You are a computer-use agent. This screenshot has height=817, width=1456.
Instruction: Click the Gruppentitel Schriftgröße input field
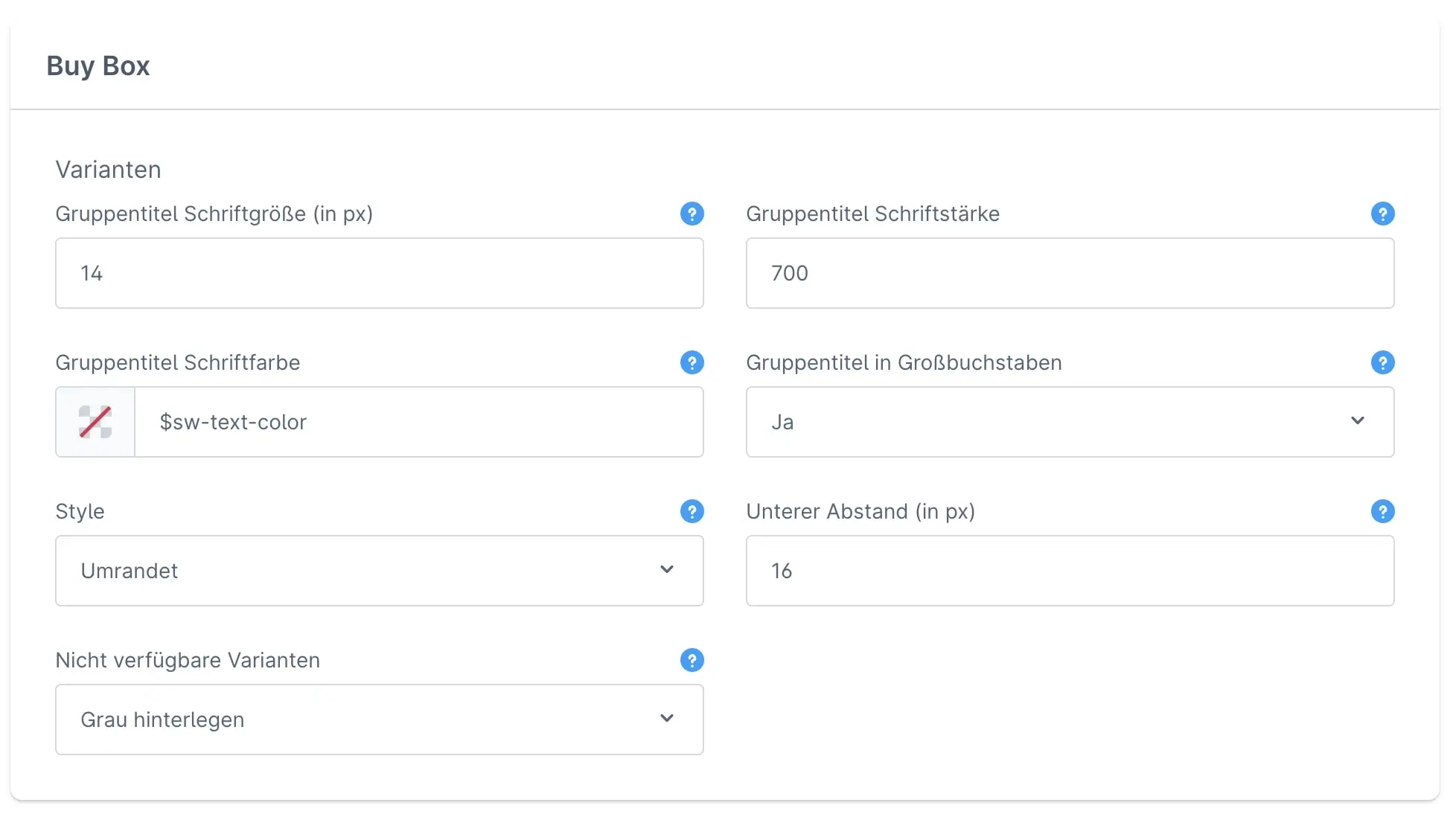379,273
